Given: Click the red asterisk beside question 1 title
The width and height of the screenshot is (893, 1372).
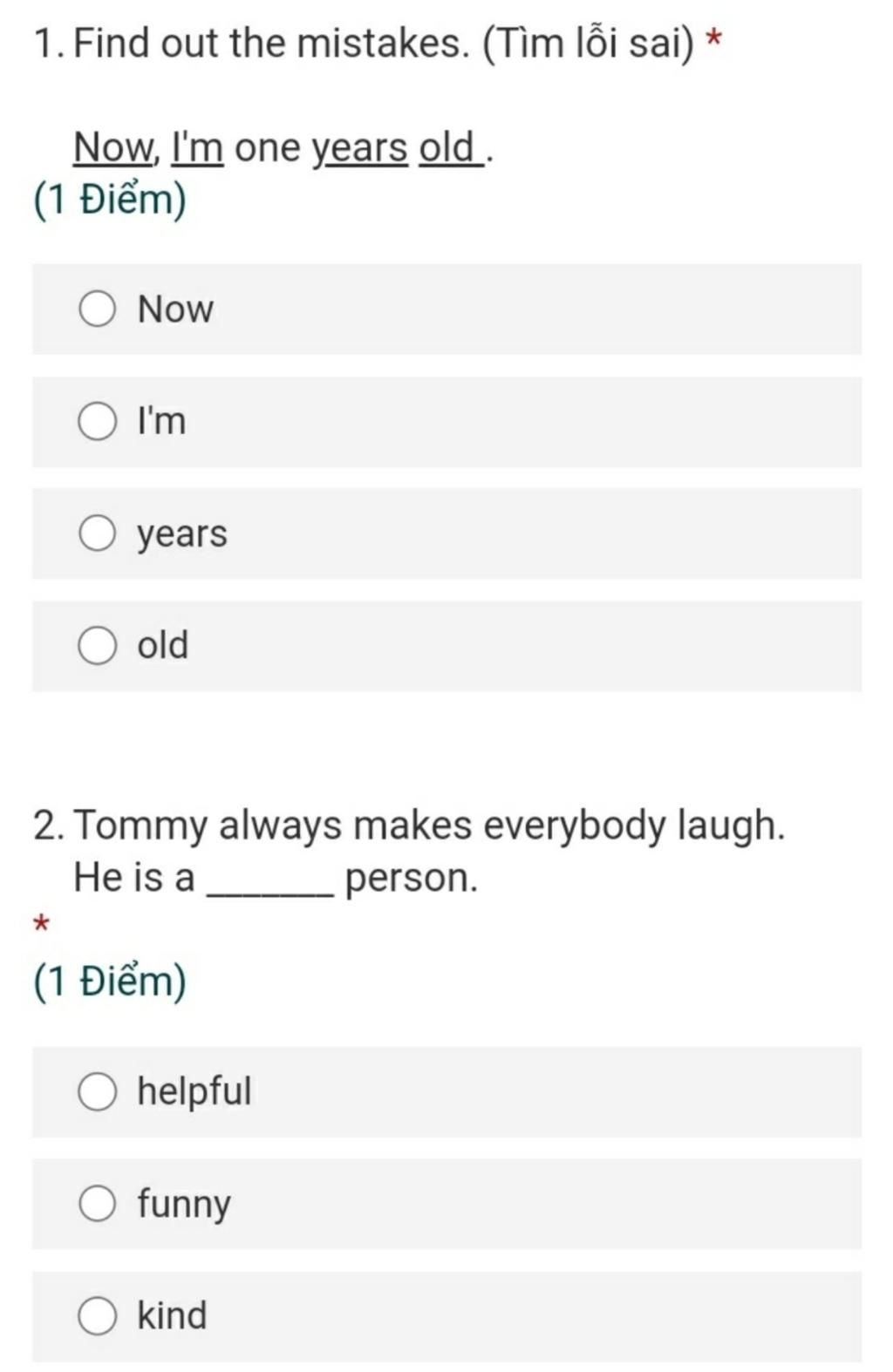Looking at the screenshot, I should click(713, 40).
